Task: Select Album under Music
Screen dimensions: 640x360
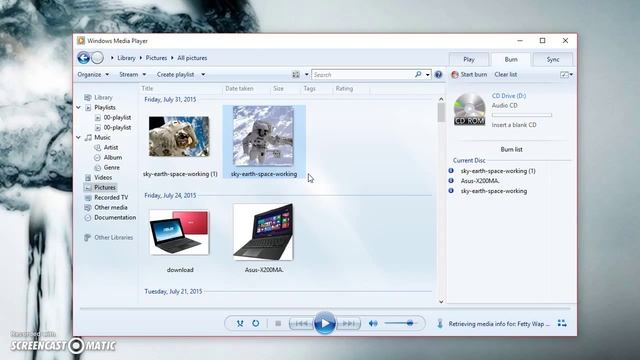Action: 113,158
